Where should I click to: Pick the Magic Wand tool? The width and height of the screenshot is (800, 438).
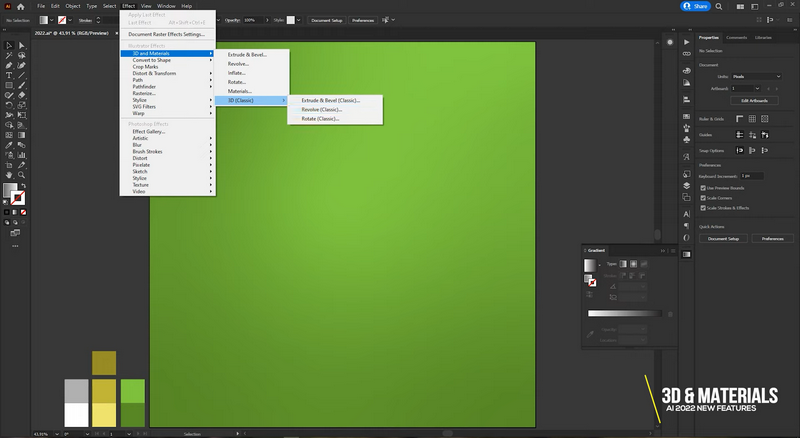point(9,56)
